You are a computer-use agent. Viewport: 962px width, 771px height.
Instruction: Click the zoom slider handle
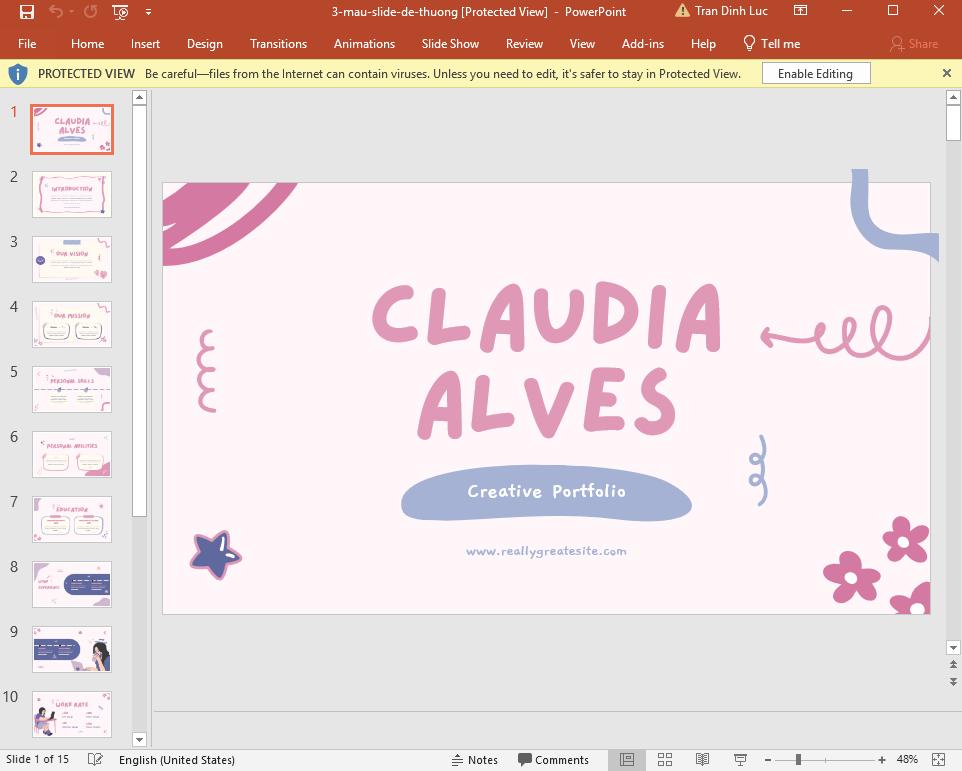(798, 760)
